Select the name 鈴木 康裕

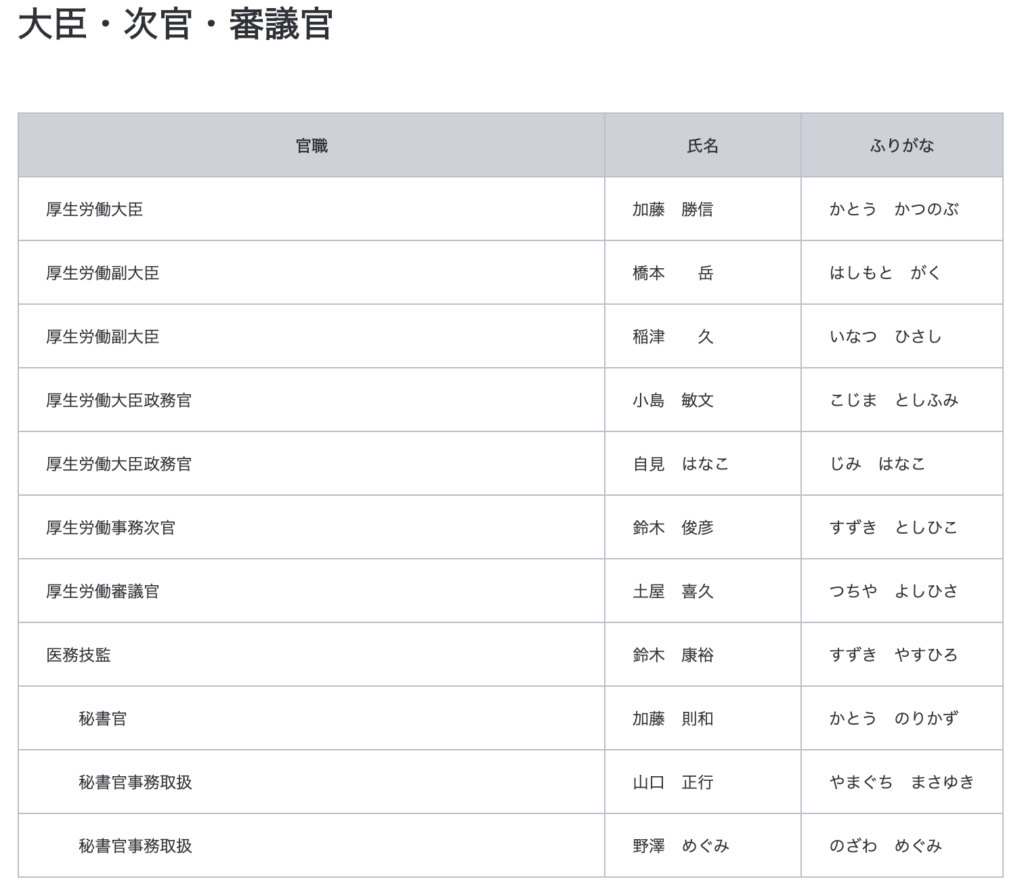point(673,655)
